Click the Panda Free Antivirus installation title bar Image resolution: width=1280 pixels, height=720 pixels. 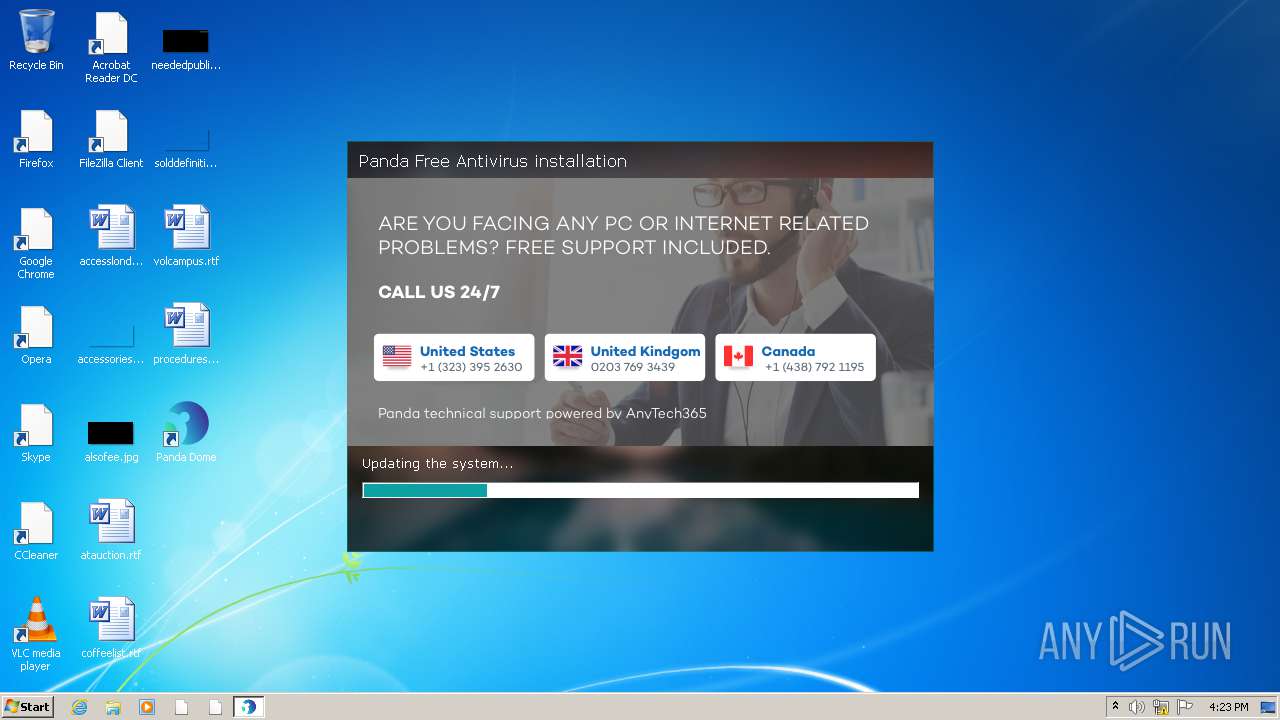640,161
